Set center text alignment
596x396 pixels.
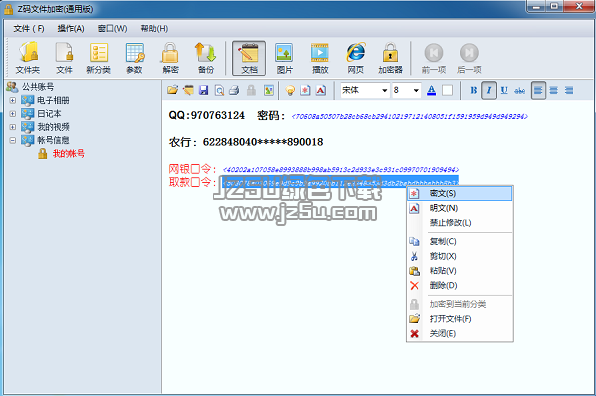pos(553,90)
